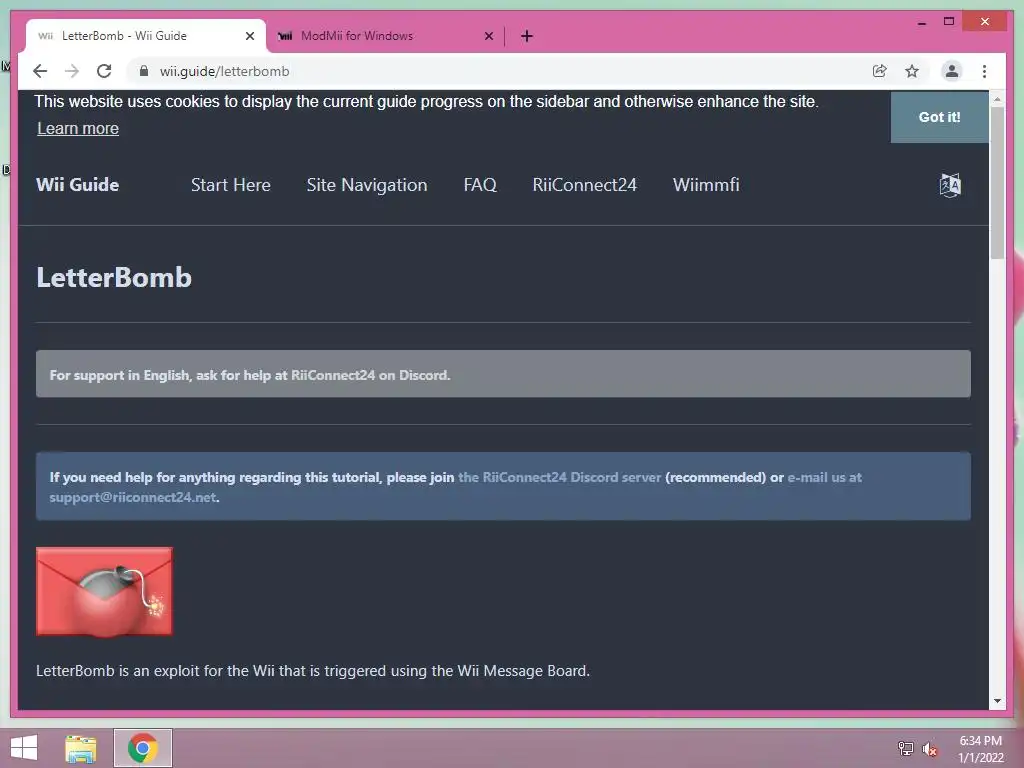Open the network tray icon

click(906, 748)
